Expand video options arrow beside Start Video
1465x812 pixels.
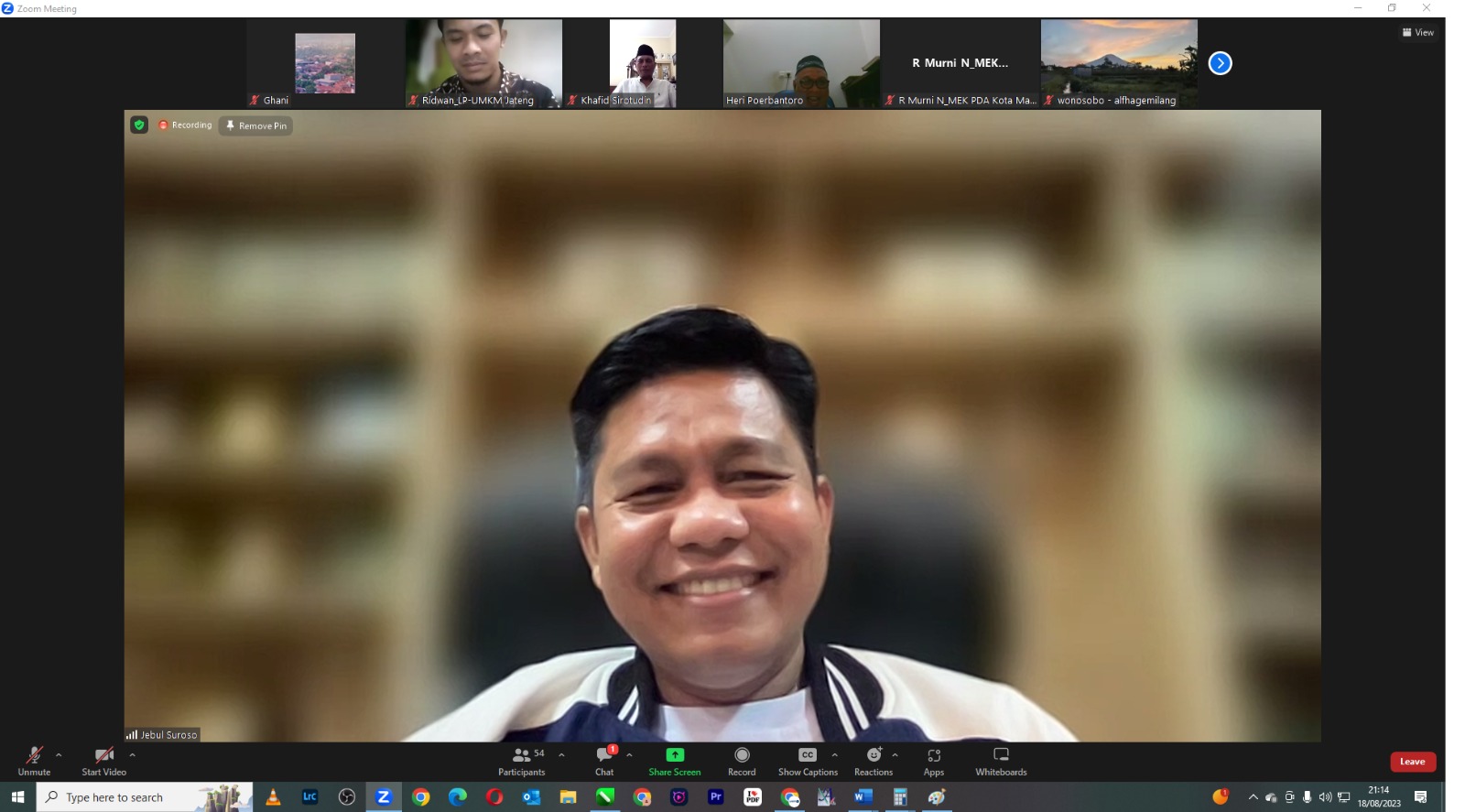coord(132,755)
